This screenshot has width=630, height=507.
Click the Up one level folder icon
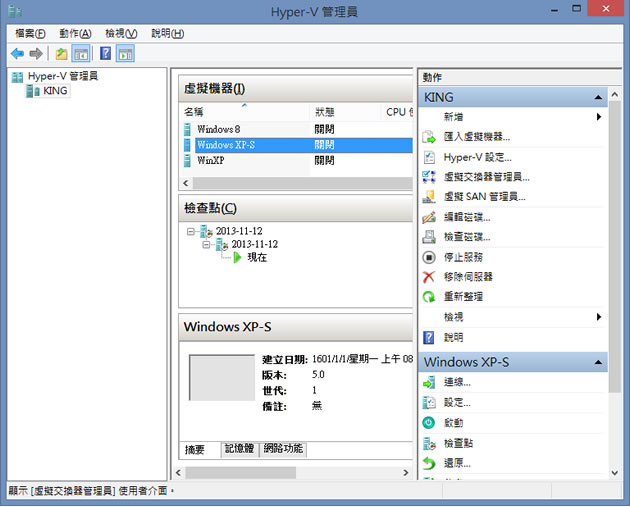pyautogui.click(x=61, y=53)
